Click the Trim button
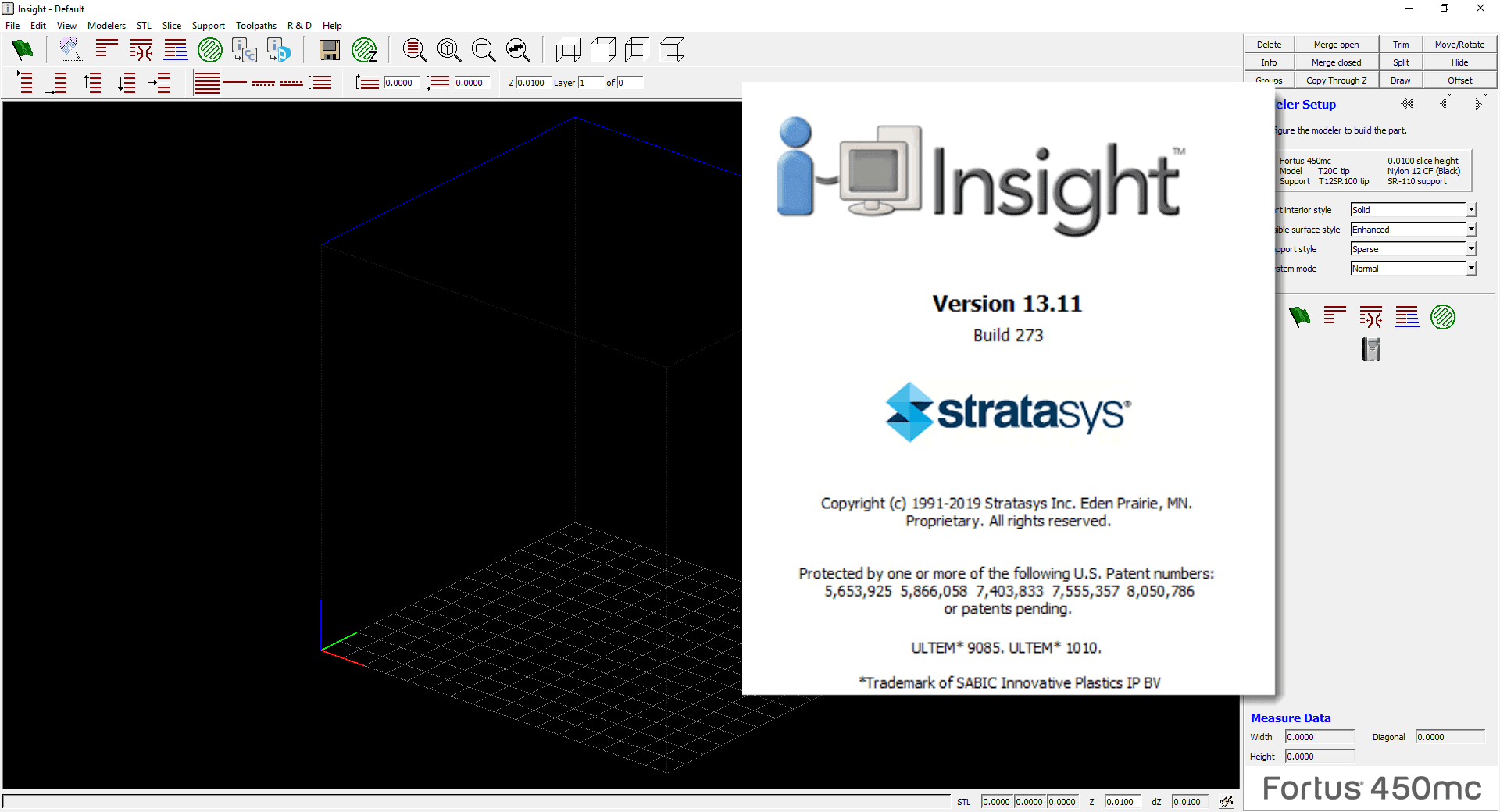 tap(1401, 45)
